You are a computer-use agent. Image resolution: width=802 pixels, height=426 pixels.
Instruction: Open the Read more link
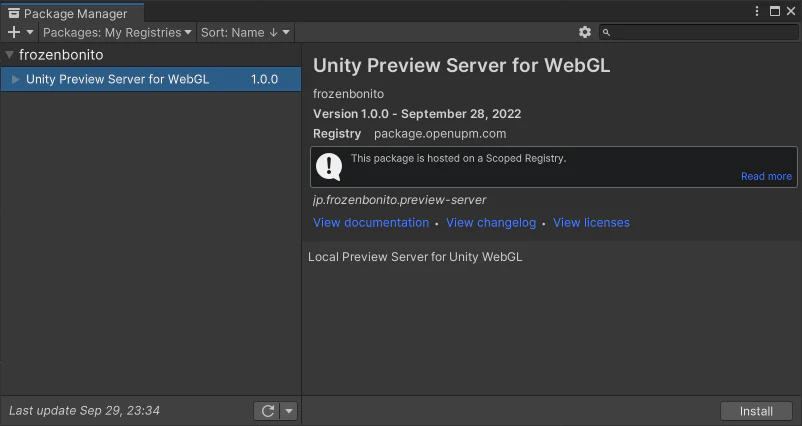(766, 176)
